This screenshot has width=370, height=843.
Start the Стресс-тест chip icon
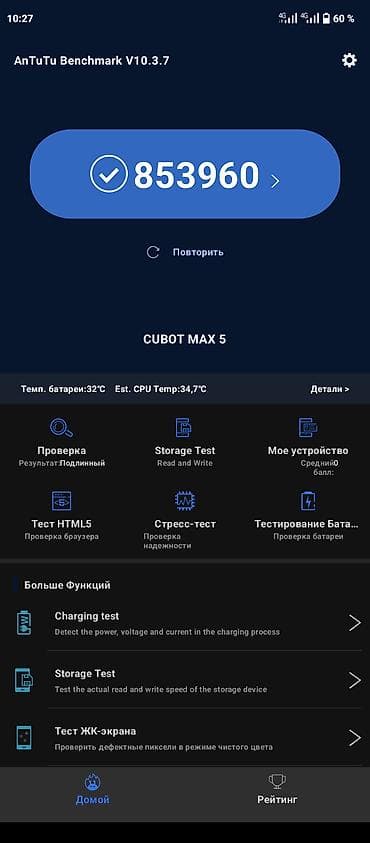(184, 501)
